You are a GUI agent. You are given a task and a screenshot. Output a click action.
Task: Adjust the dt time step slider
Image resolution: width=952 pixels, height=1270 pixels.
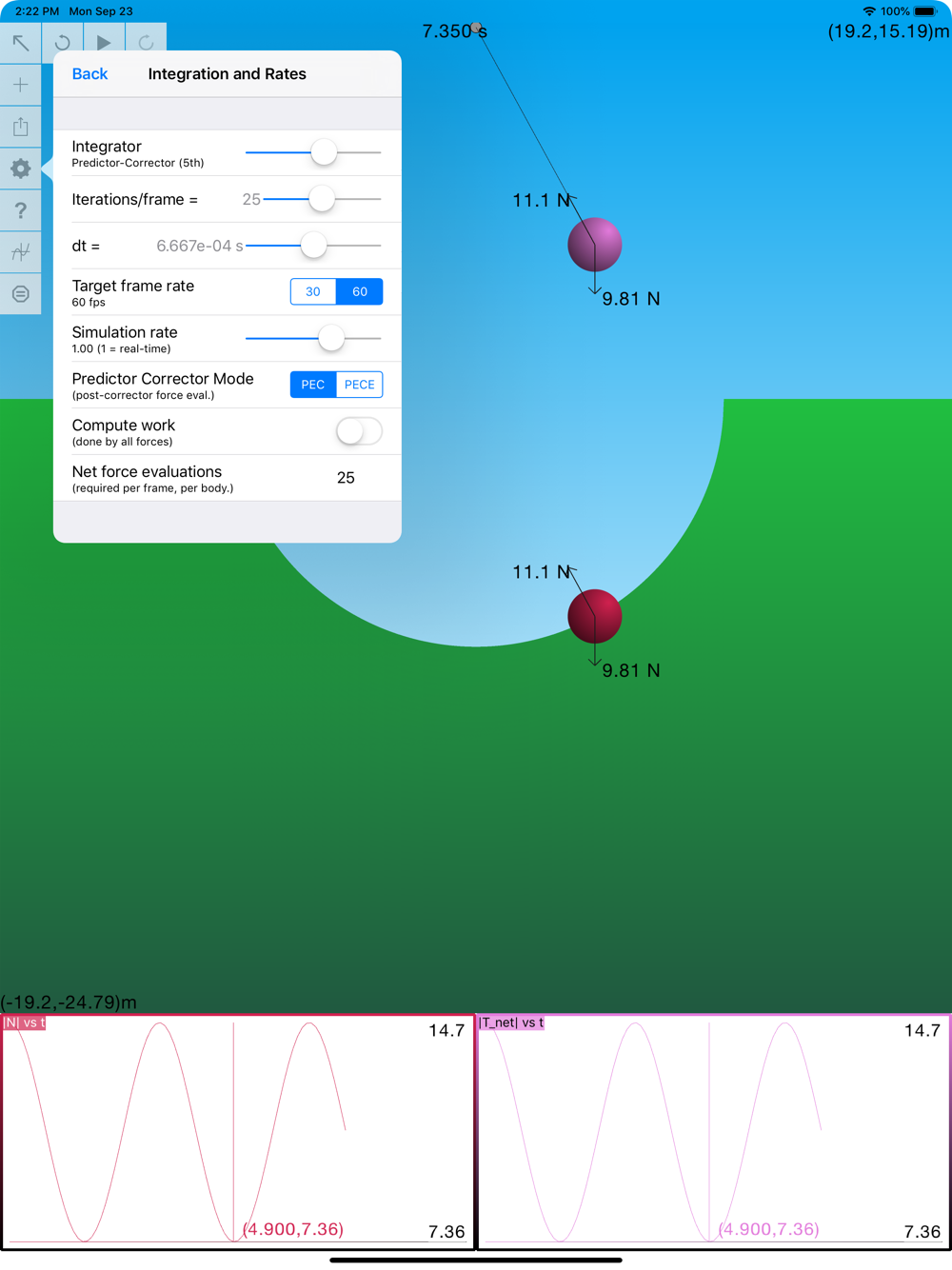point(313,246)
